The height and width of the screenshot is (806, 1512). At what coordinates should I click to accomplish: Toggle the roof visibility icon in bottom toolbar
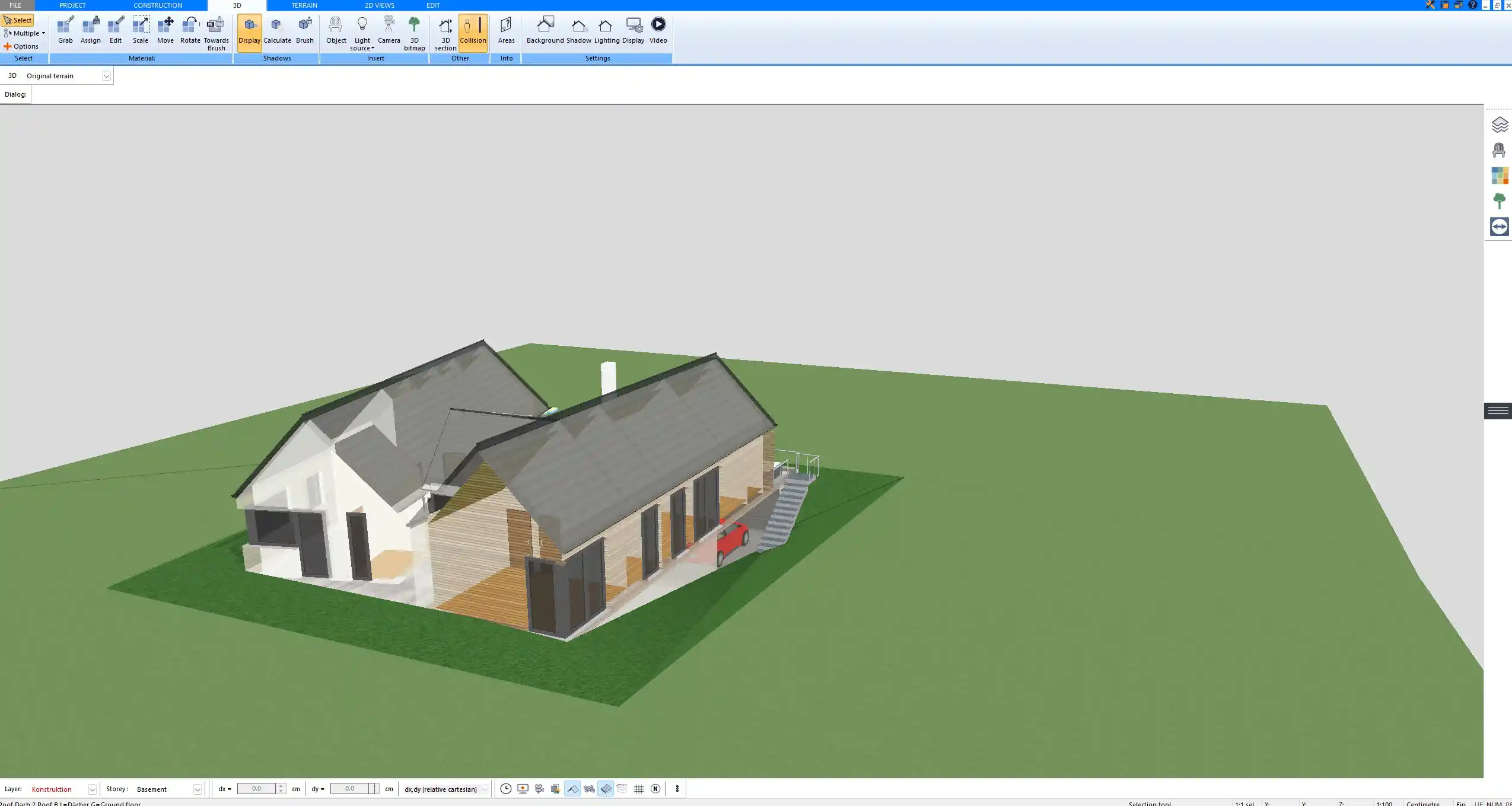tap(572, 789)
